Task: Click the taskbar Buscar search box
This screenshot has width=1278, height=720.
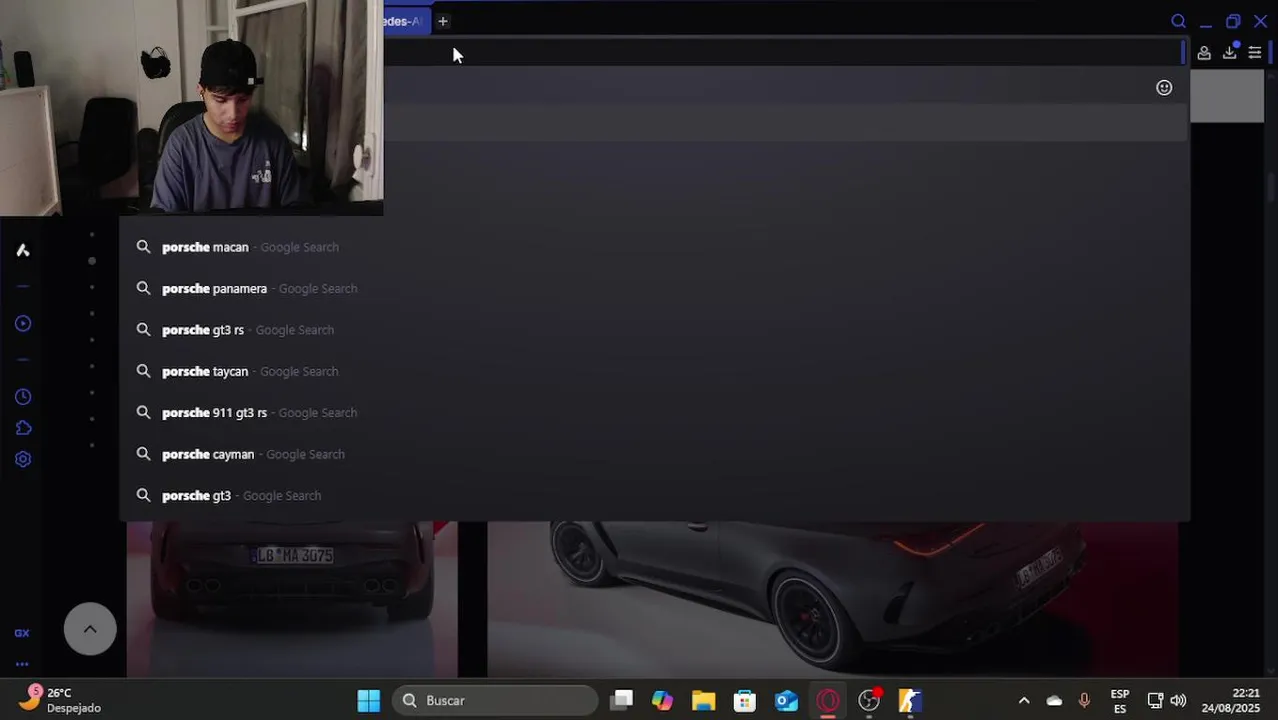Action: [x=495, y=700]
